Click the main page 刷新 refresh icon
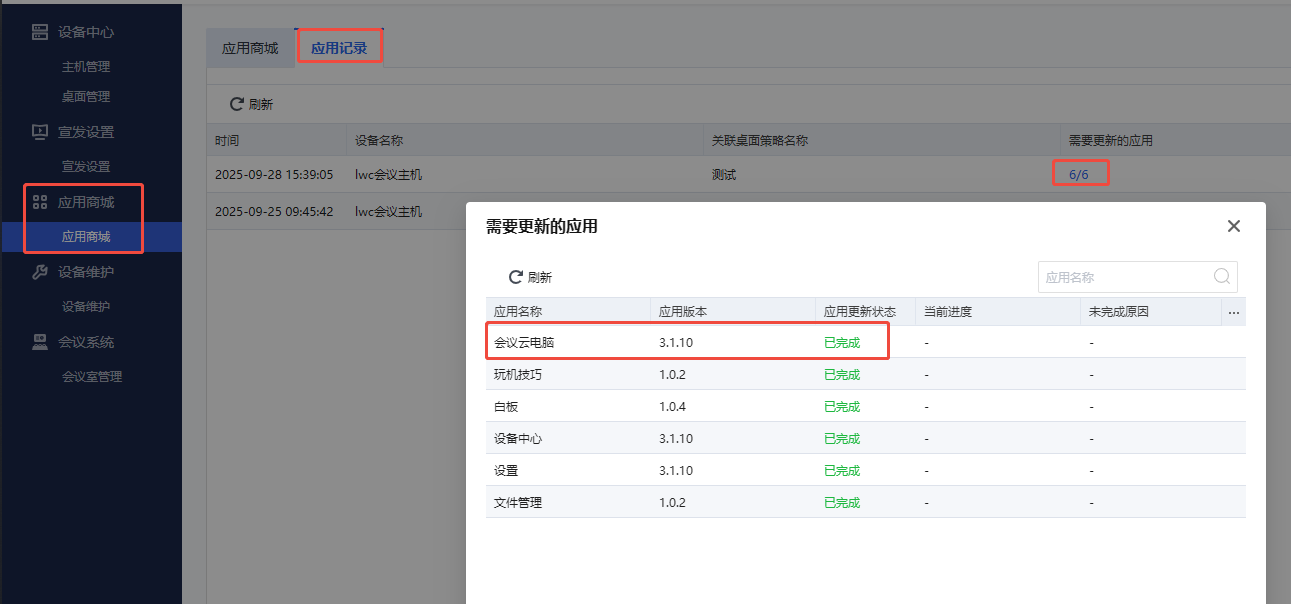1291x604 pixels. click(x=237, y=104)
